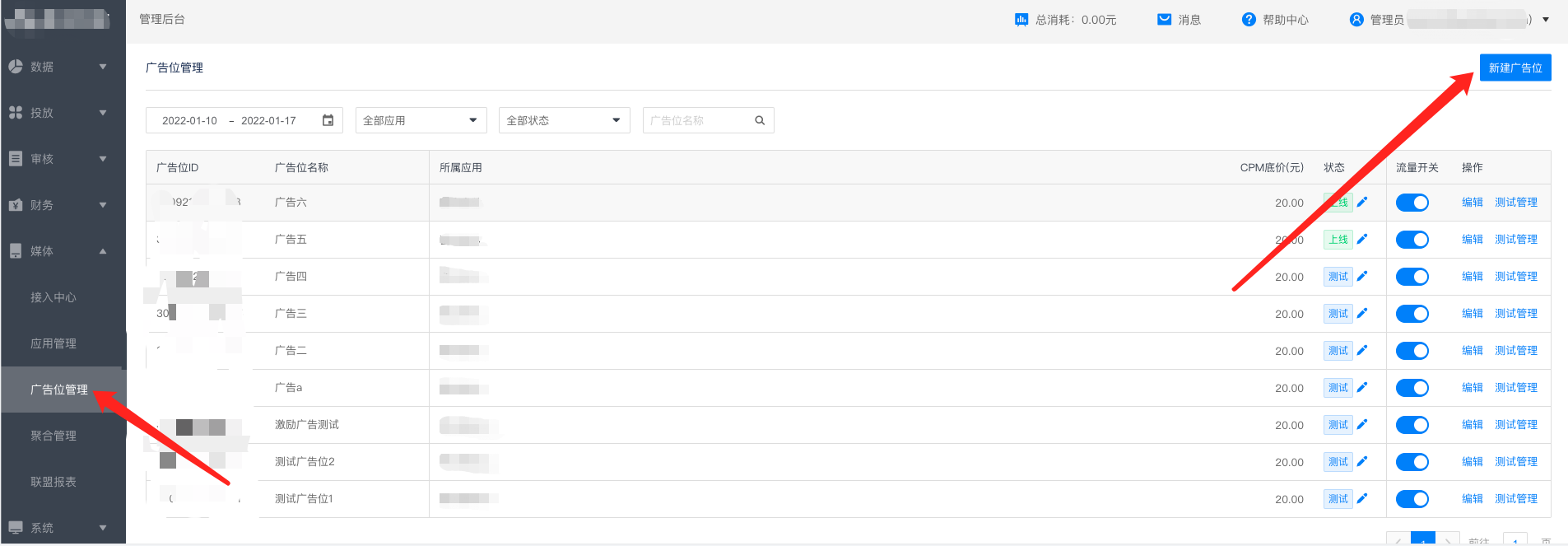
Task: Click the calendar icon in date range field
Action: [x=328, y=120]
